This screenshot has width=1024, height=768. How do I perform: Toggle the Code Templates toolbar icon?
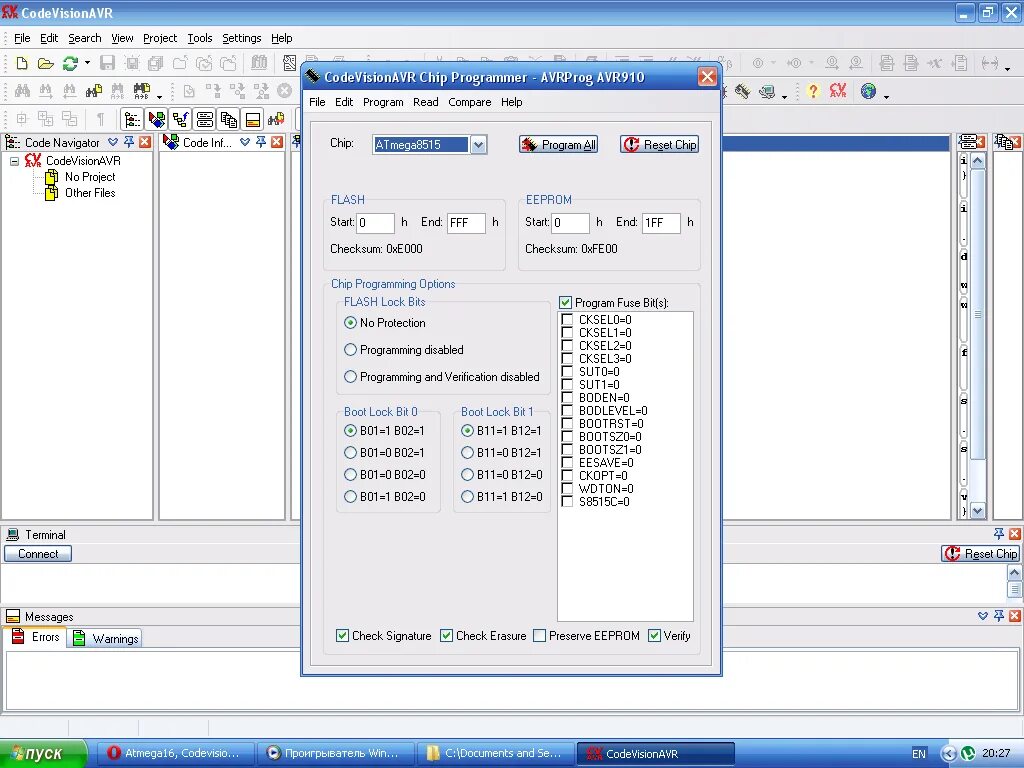[204, 120]
